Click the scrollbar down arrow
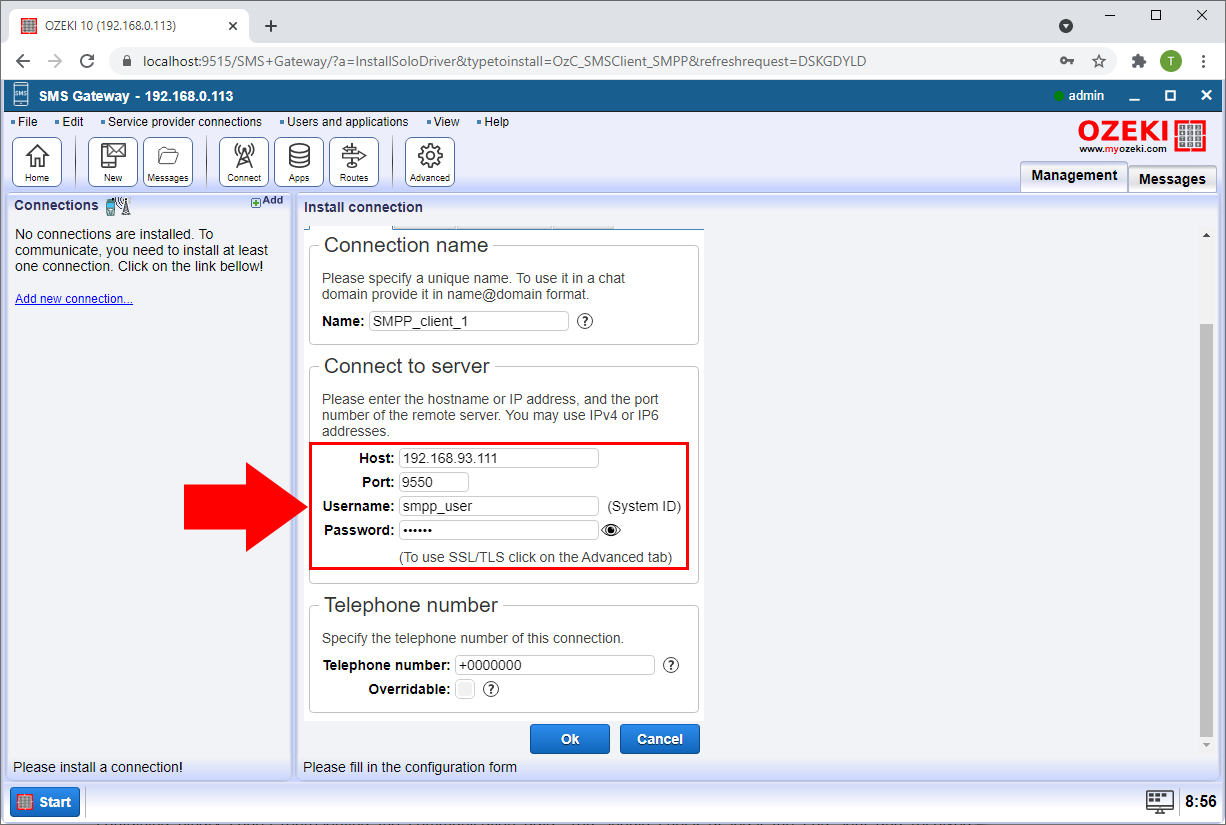 point(1206,745)
